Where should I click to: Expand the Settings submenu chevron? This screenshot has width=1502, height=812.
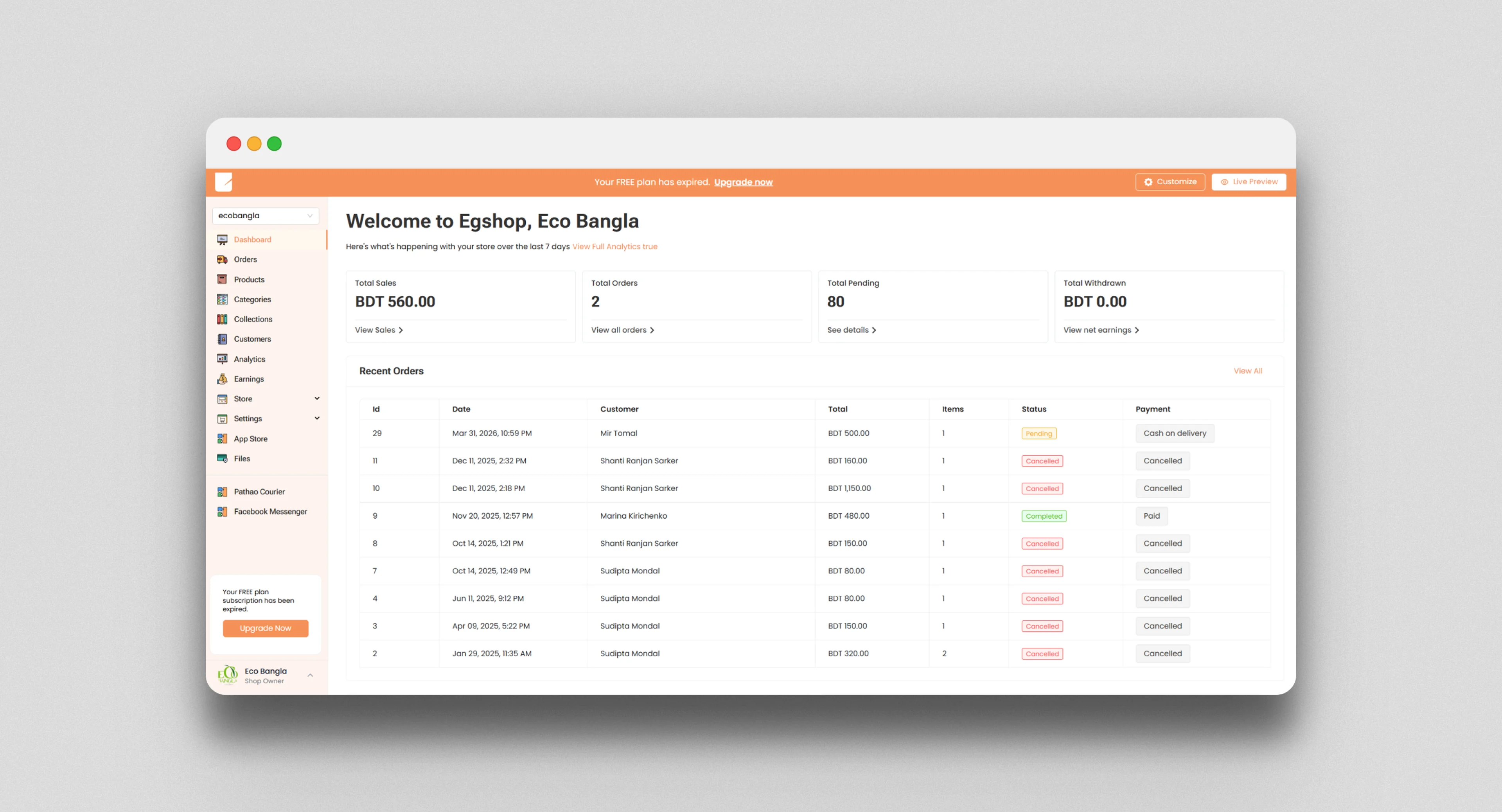coord(317,419)
